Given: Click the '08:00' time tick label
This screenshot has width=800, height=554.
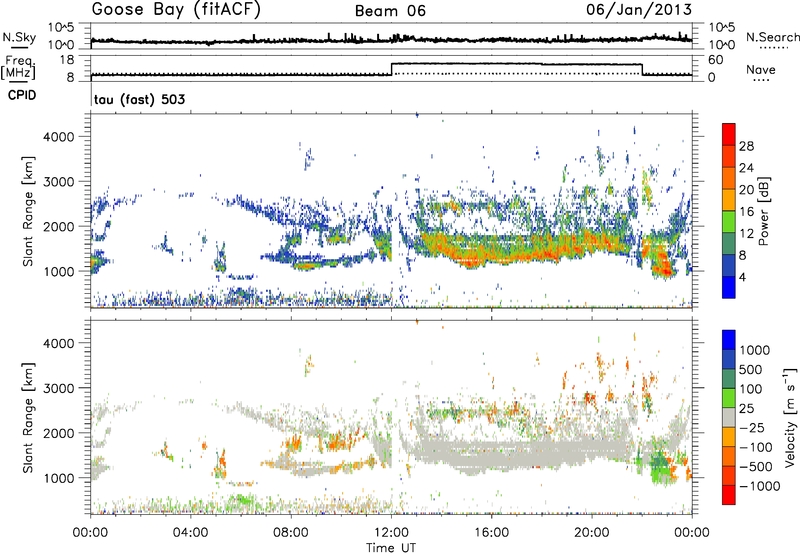Looking at the screenshot, I should [x=291, y=533].
